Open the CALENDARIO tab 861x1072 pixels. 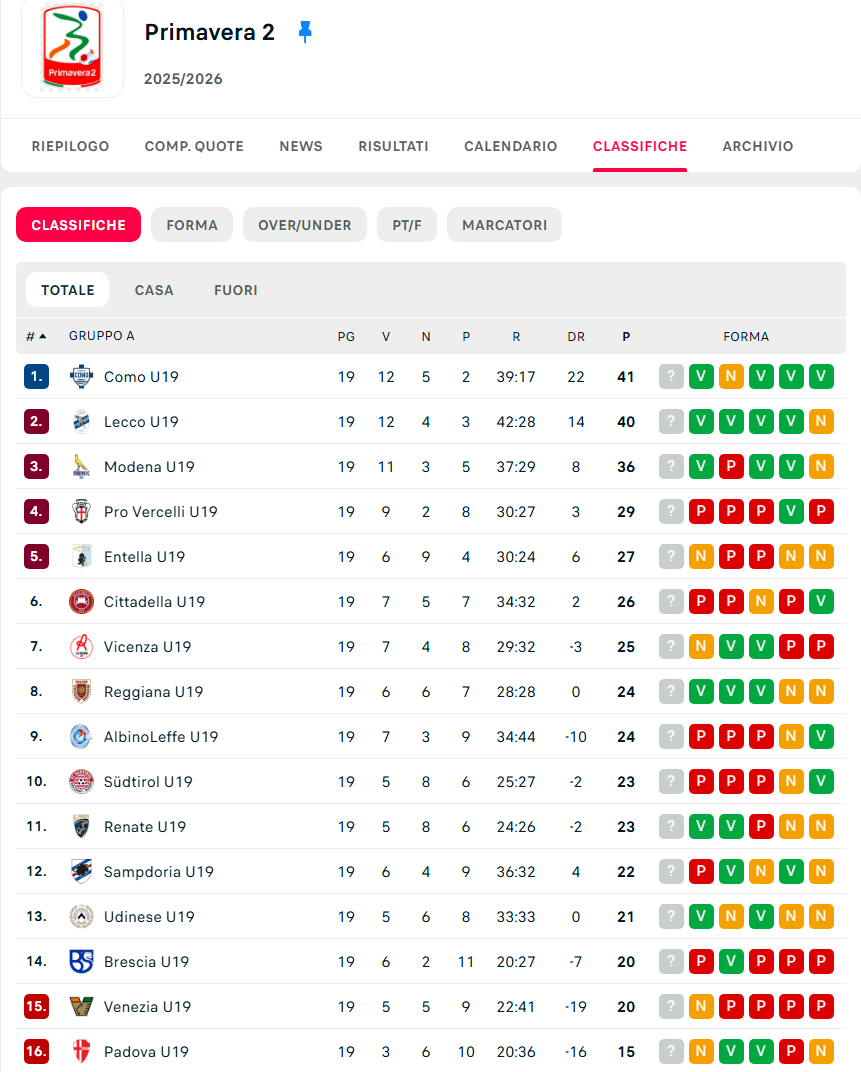(x=510, y=146)
